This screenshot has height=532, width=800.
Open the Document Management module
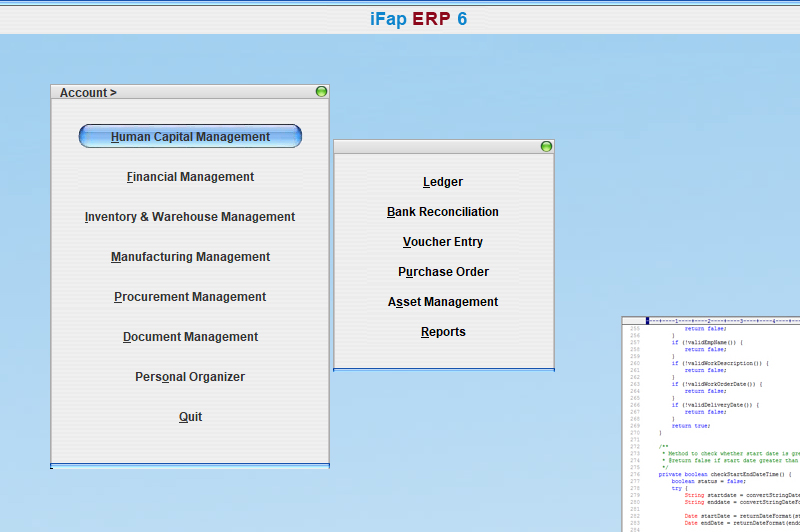190,337
